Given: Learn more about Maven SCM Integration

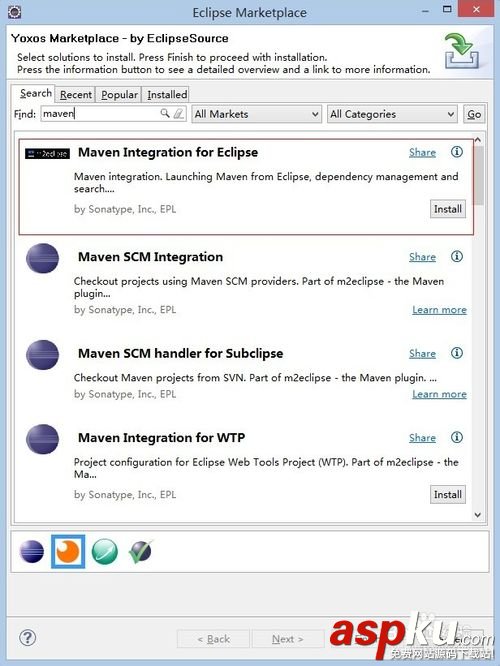Looking at the screenshot, I should [x=439, y=310].
